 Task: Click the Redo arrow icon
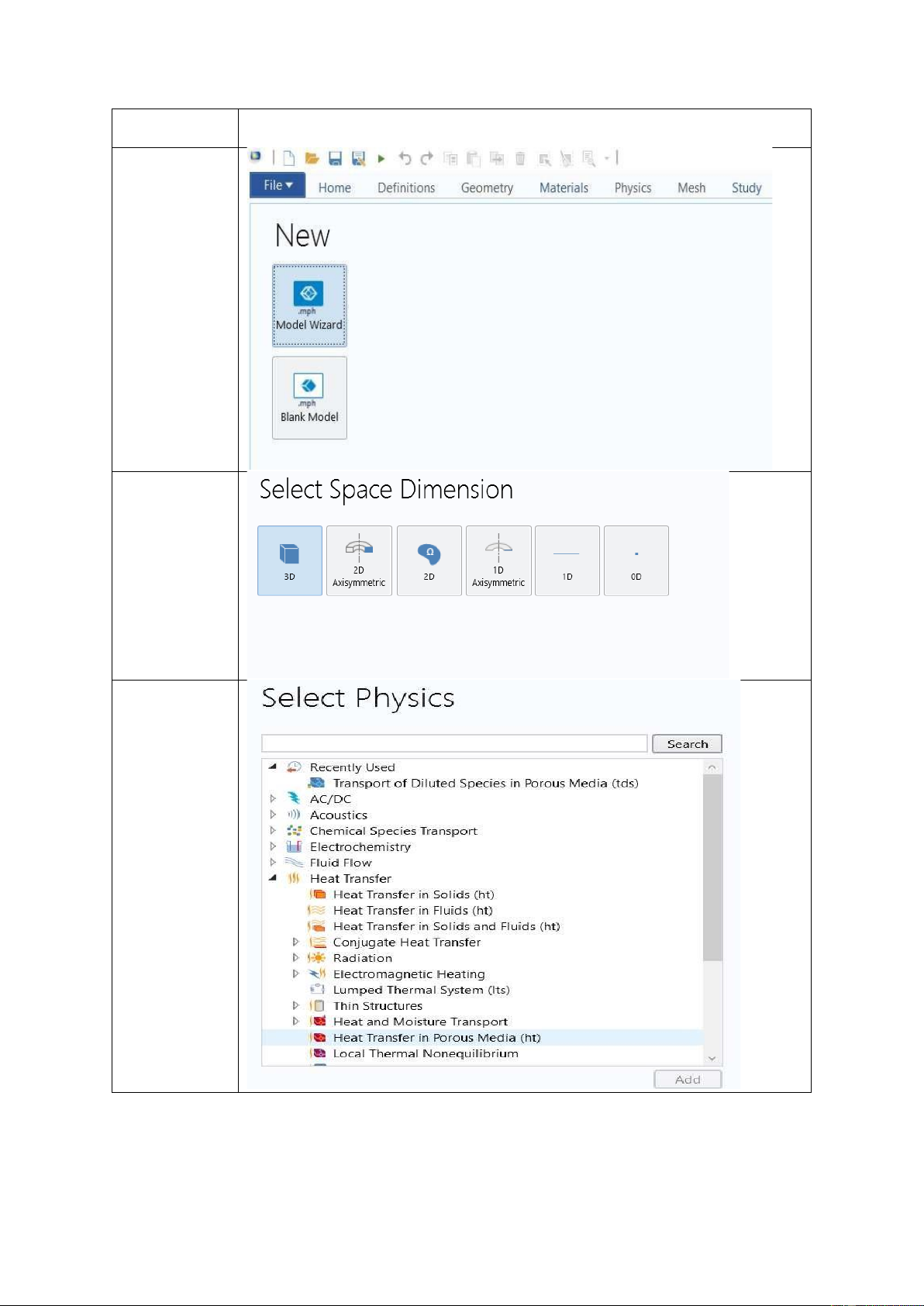426,159
